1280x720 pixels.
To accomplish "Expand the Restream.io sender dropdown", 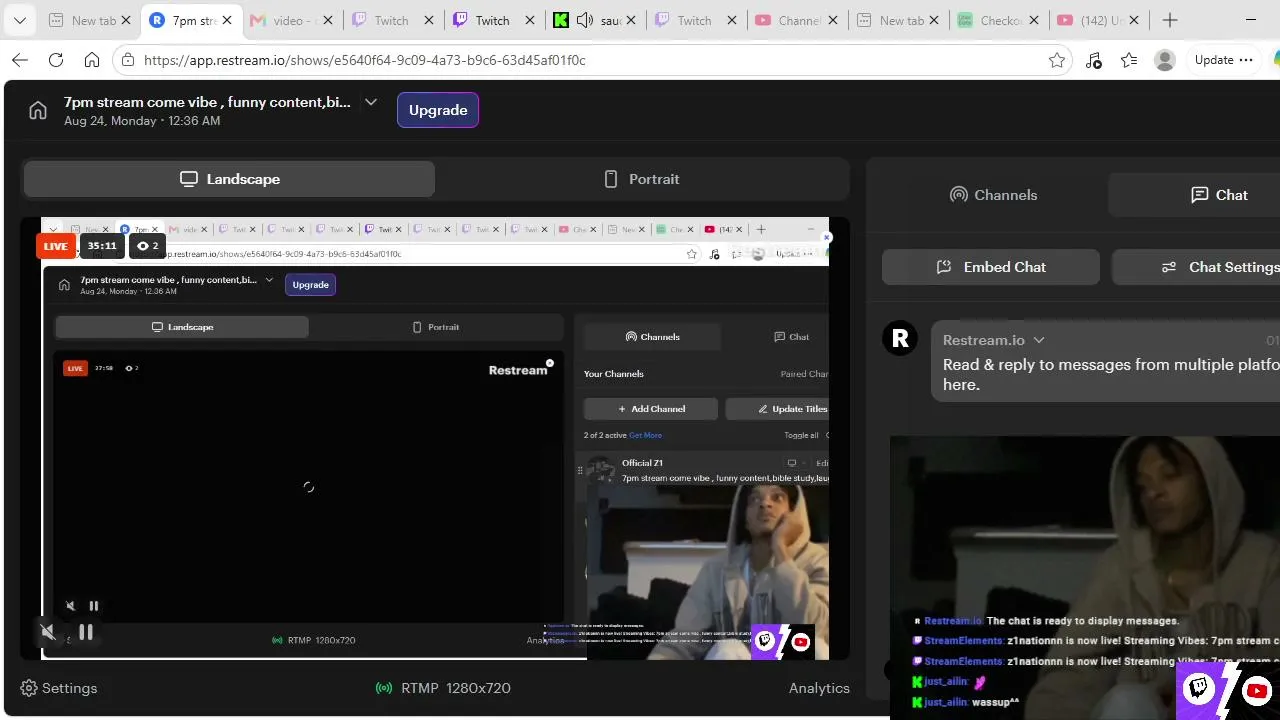I will pos(1039,340).
